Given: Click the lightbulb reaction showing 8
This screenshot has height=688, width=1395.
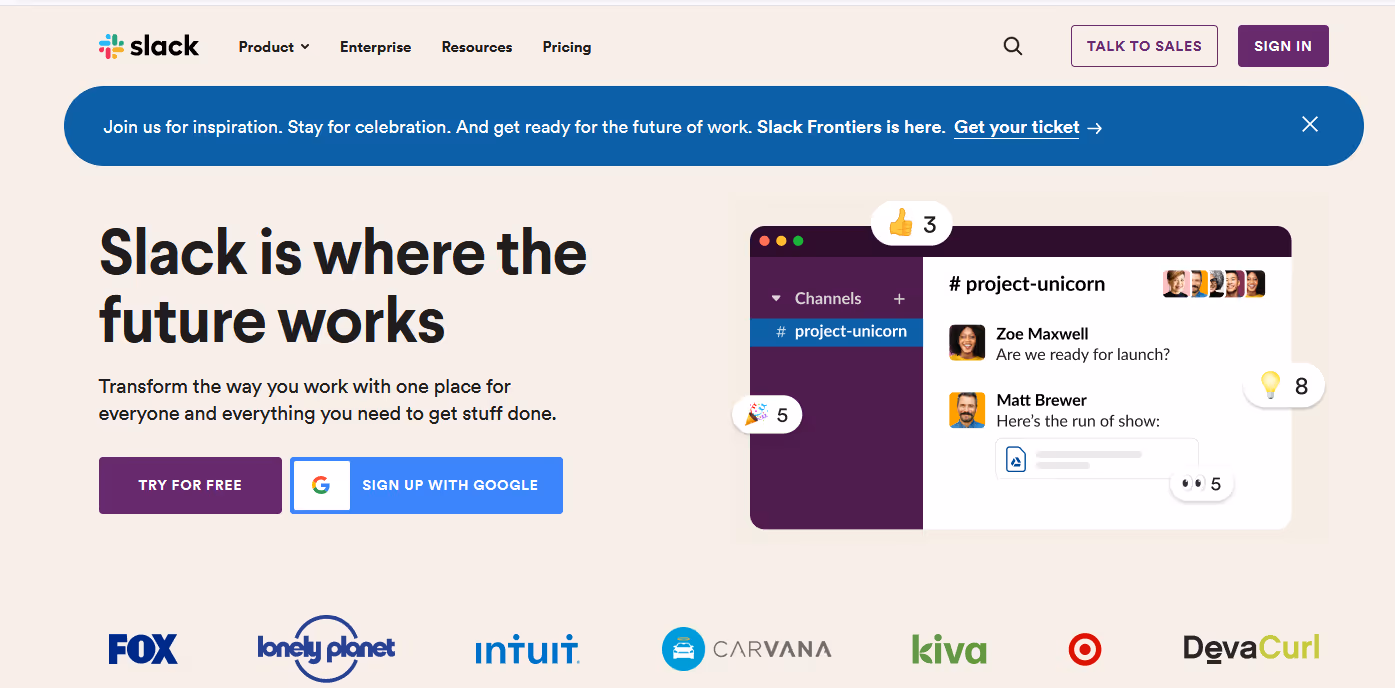Looking at the screenshot, I should coord(1283,385).
